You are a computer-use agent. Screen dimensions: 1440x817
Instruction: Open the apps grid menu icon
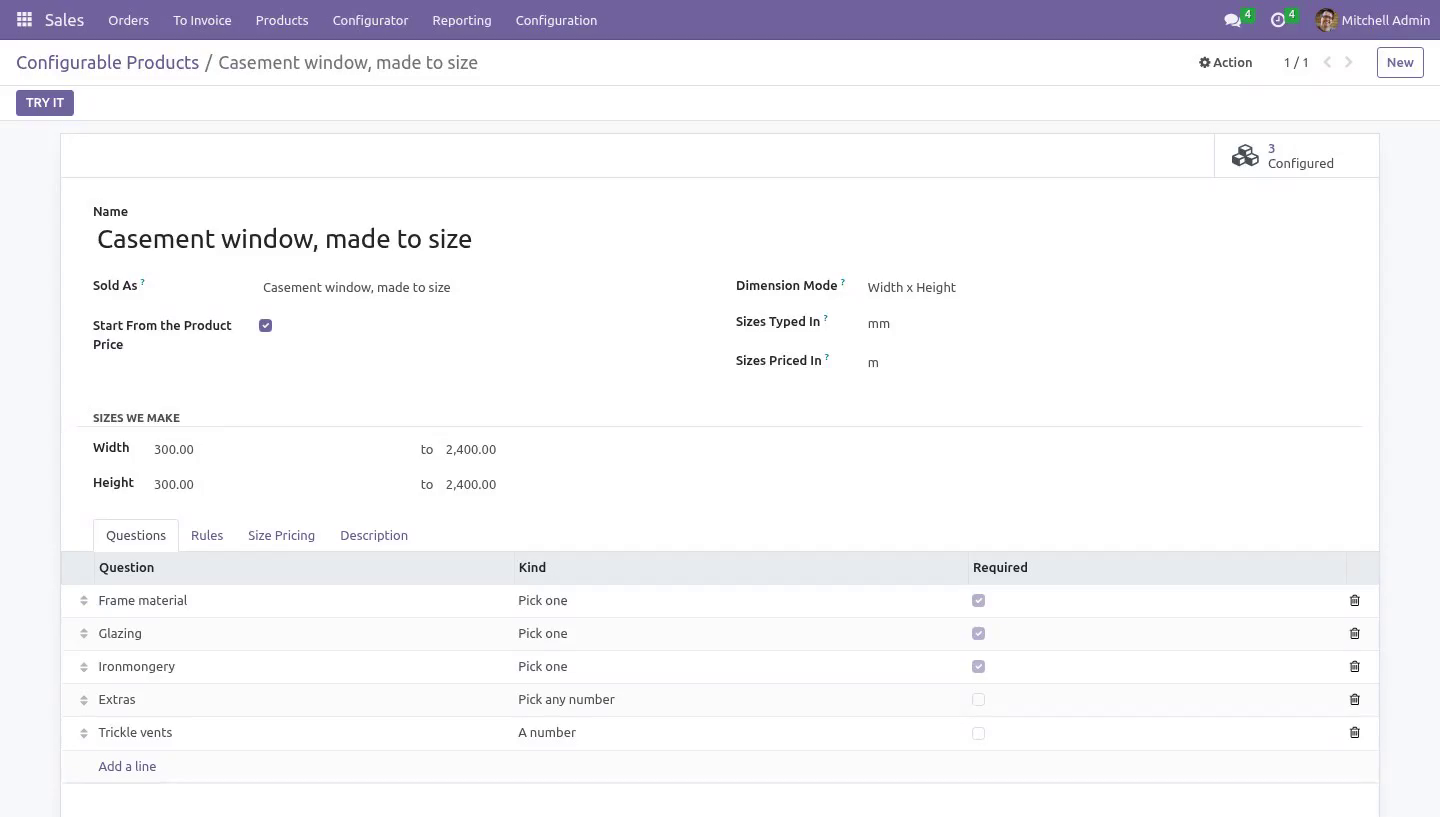24,20
